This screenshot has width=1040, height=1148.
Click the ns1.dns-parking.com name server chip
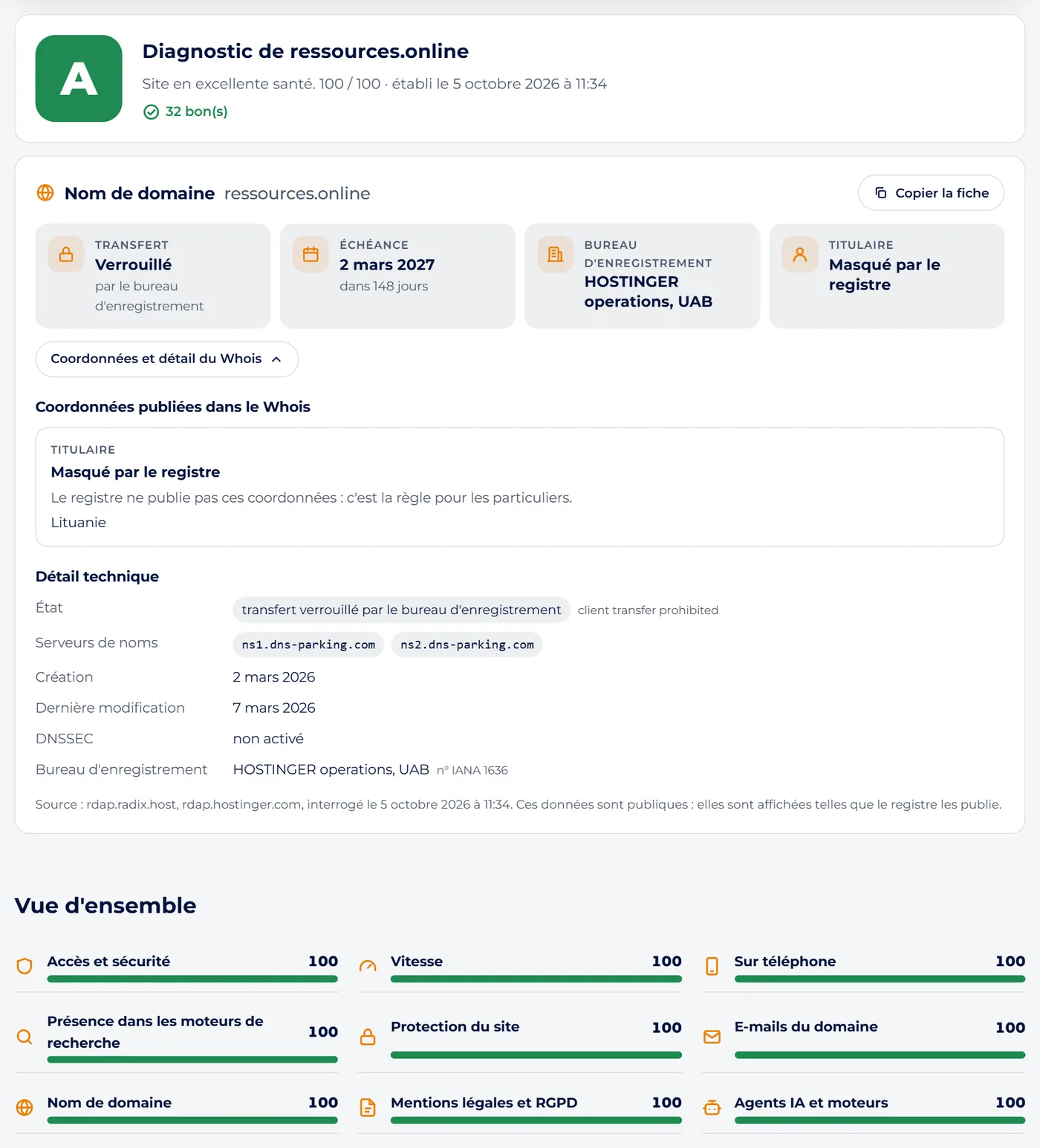coord(308,645)
